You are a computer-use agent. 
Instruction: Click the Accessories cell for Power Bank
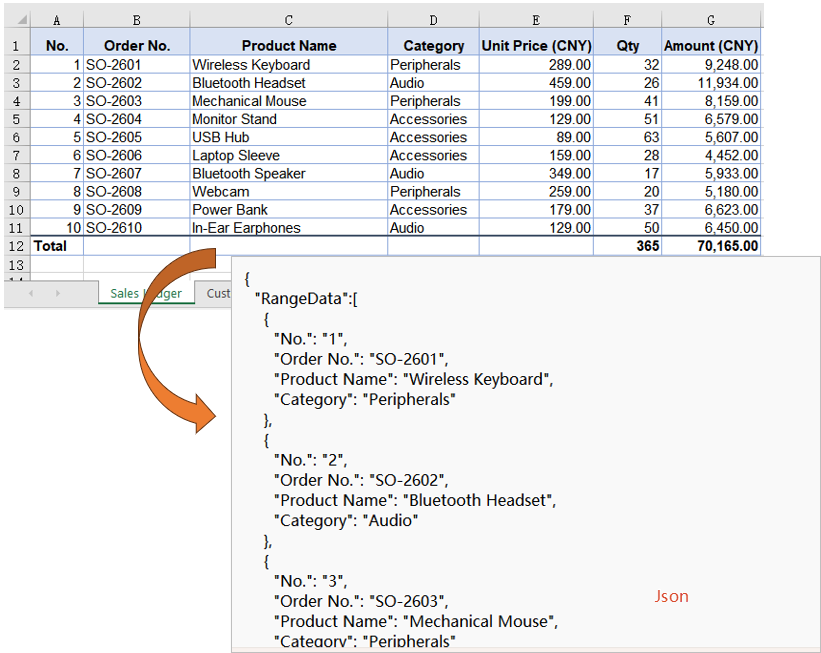[x=433, y=210]
